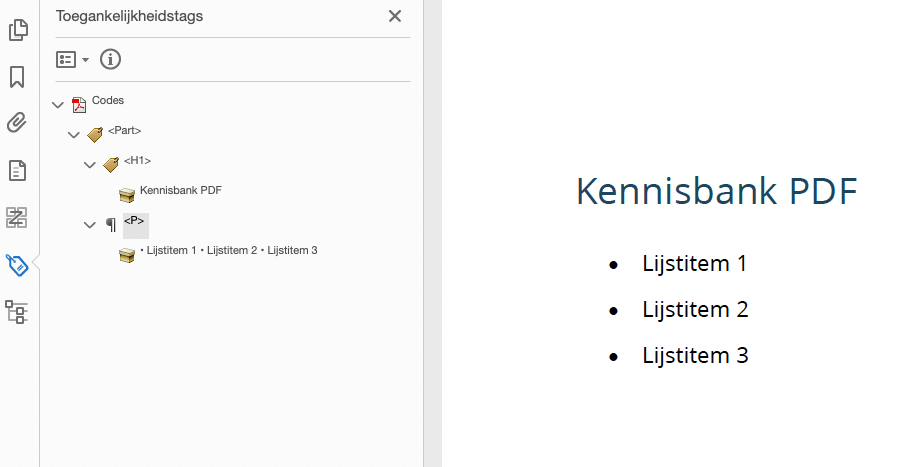Screen dimensions: 906x467
Task: Open the Content panel document icon
Action: [17, 171]
